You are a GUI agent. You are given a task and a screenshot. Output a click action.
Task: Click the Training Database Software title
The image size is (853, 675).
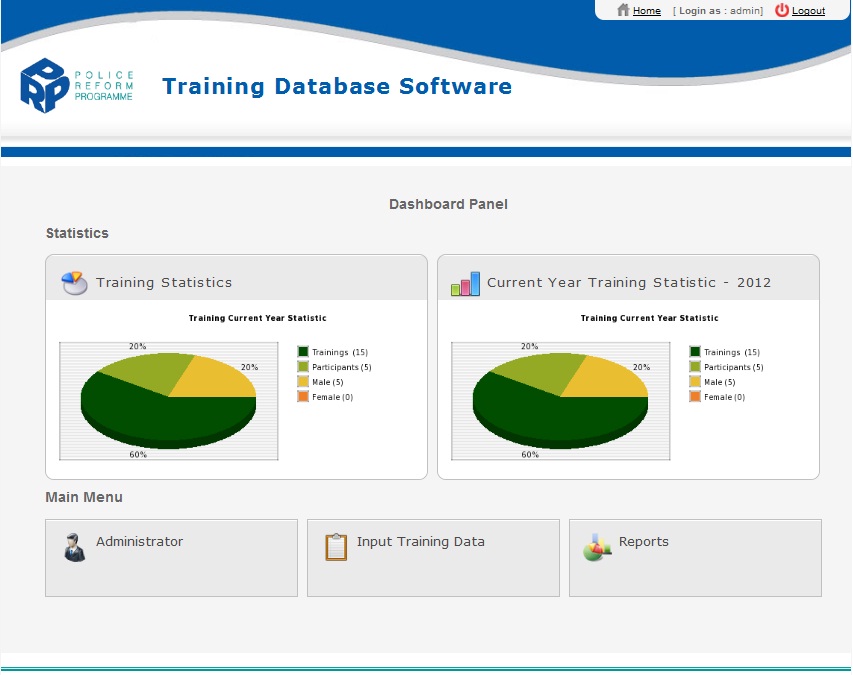click(337, 87)
